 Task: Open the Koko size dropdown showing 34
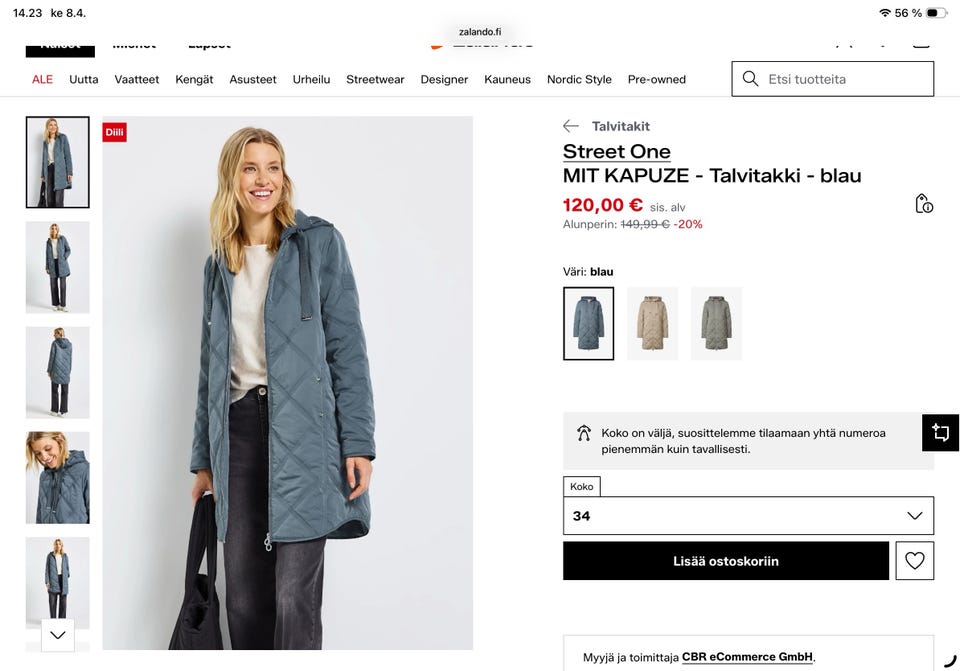click(748, 516)
